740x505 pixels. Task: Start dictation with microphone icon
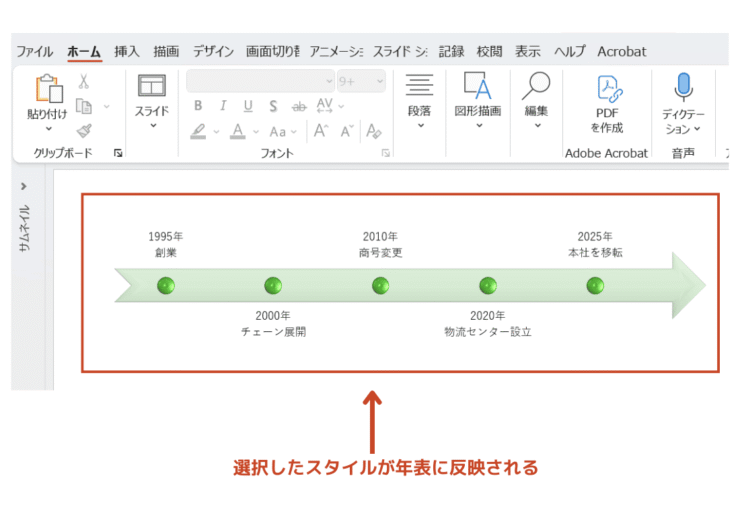[x=683, y=87]
